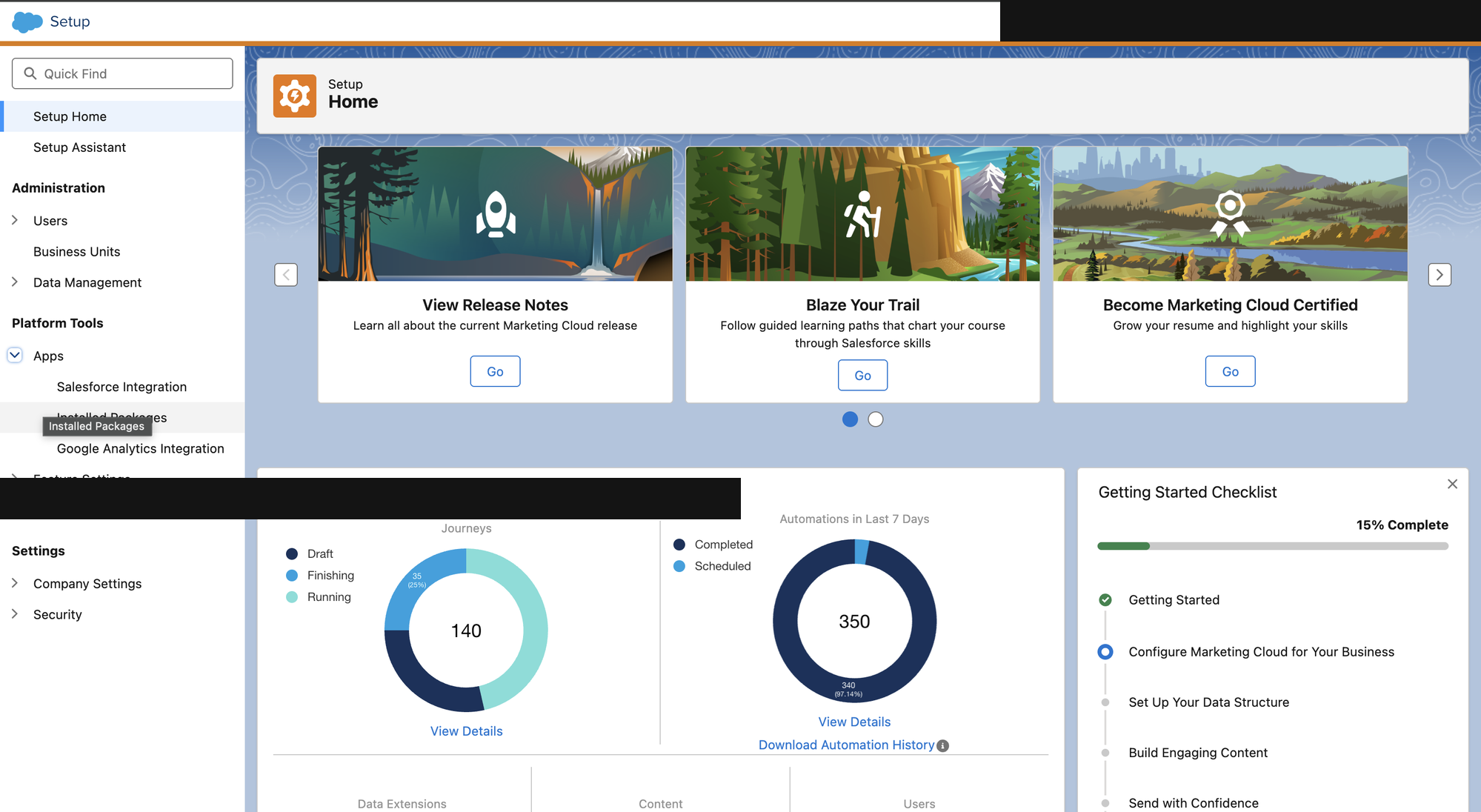This screenshot has width=1481, height=812.
Task: Open the Getting Started checklist step
Action: (1174, 600)
